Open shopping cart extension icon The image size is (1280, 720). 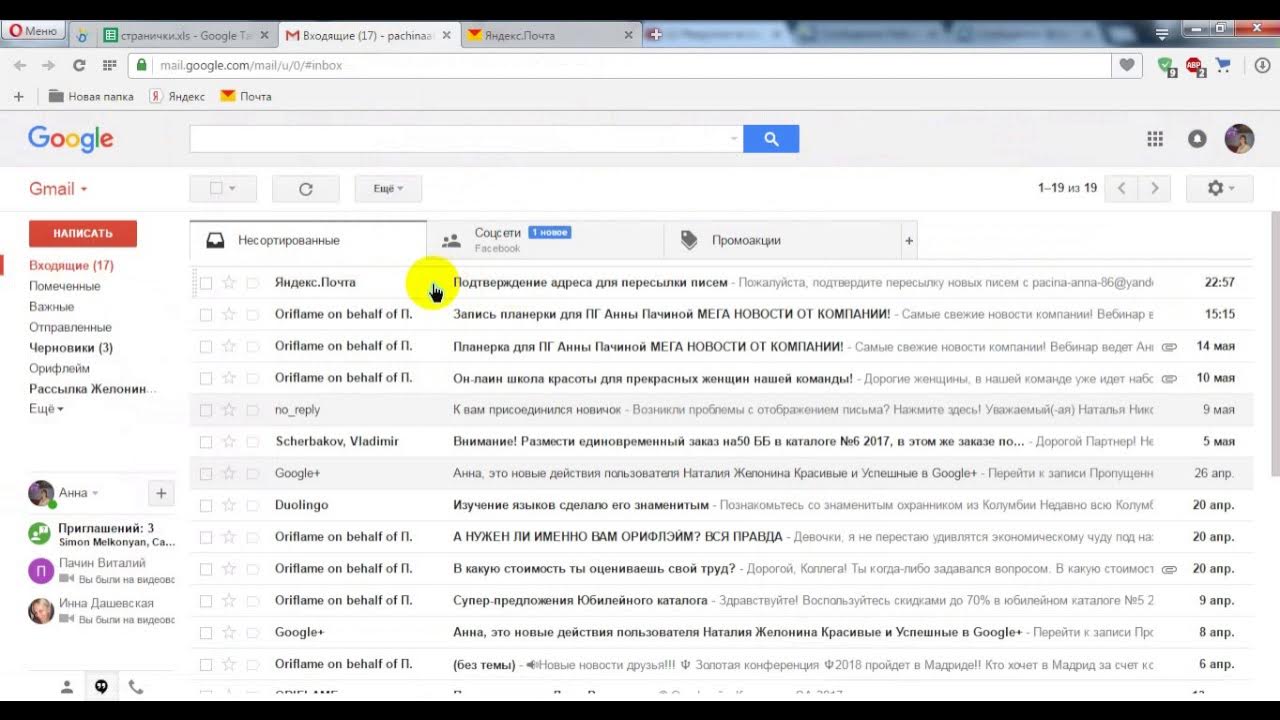[1223, 66]
